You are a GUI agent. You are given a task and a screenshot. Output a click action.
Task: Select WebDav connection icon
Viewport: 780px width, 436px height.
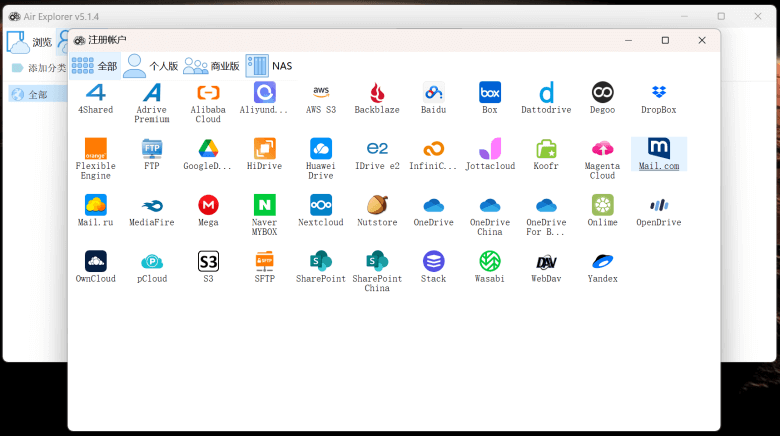tap(546, 261)
